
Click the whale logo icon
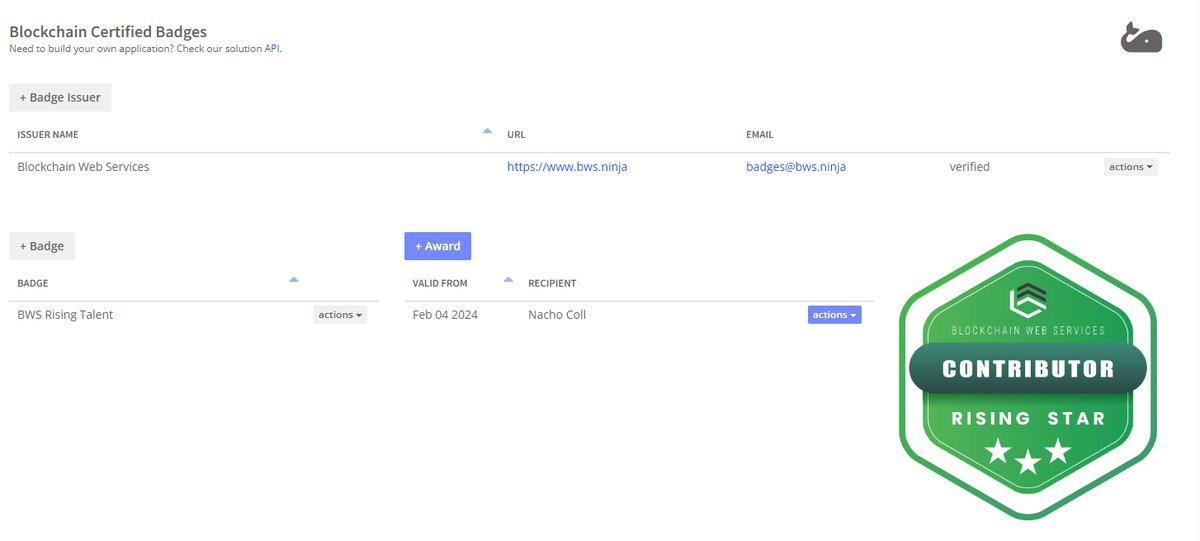1141,37
